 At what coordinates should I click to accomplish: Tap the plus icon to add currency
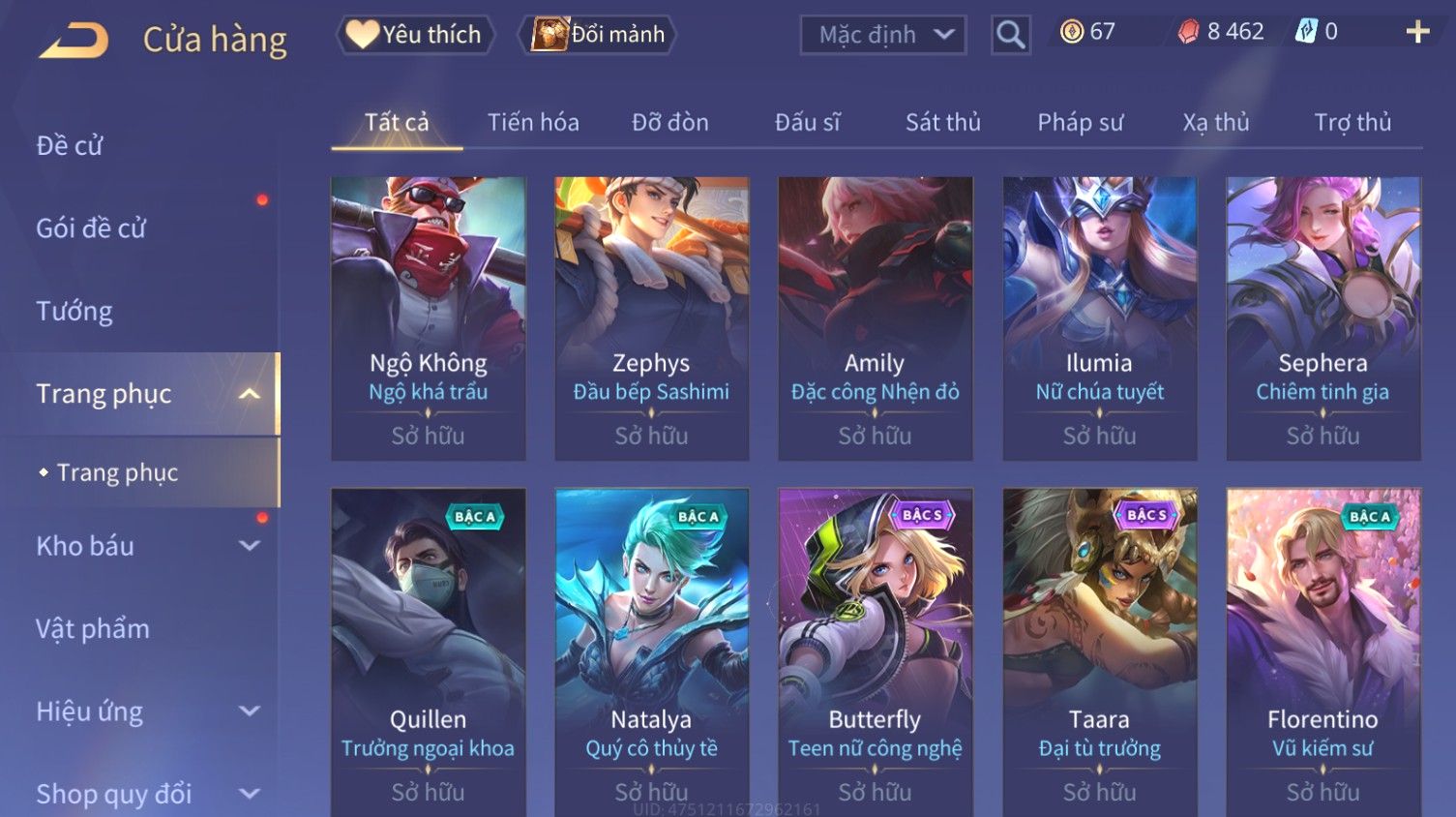1417,32
